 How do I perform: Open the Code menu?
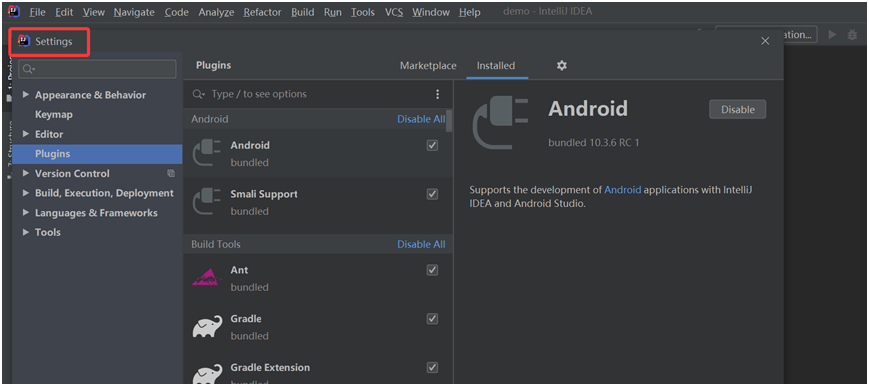tap(176, 12)
